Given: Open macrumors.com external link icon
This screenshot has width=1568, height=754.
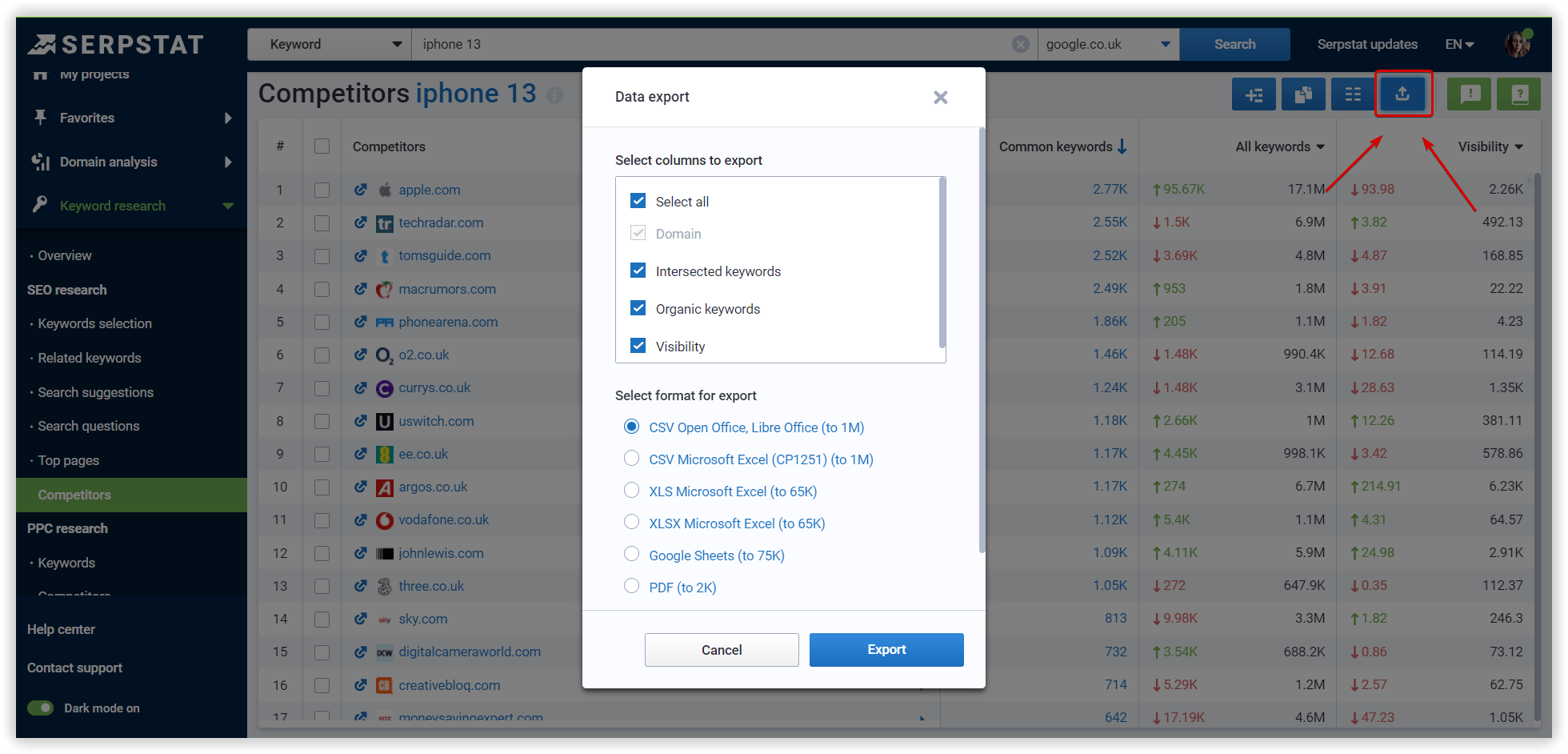Looking at the screenshot, I should (361, 289).
